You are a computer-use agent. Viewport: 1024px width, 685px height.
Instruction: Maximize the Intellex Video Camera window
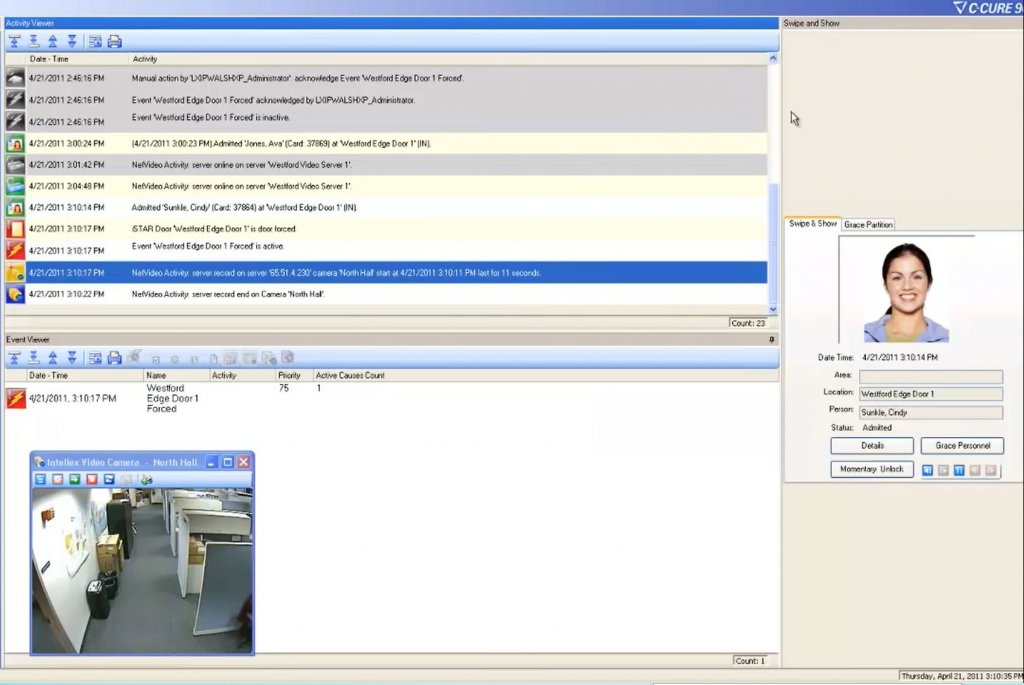click(227, 462)
